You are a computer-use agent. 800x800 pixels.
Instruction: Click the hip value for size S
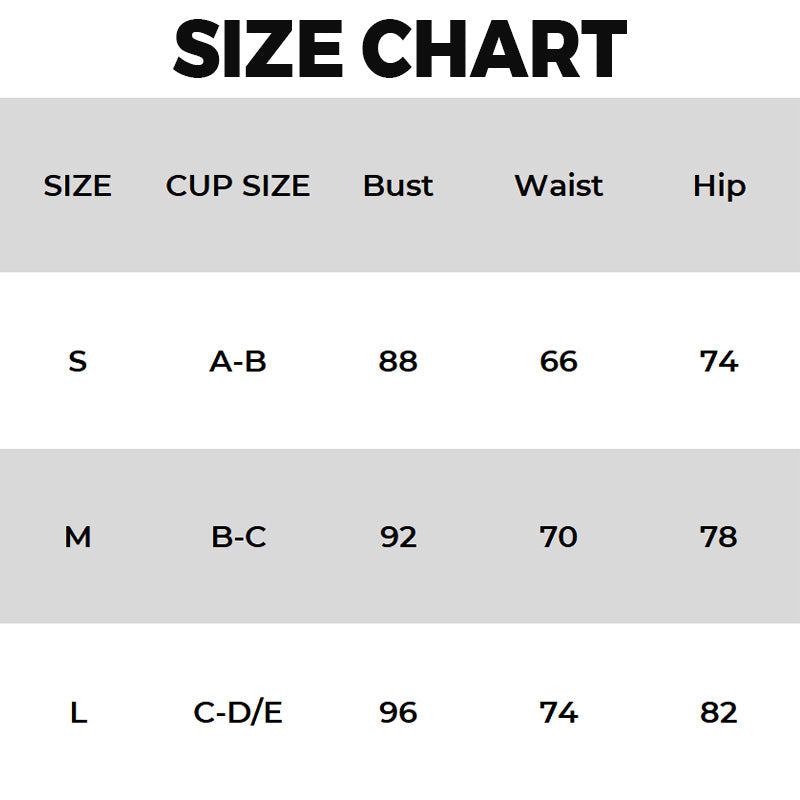coord(719,361)
